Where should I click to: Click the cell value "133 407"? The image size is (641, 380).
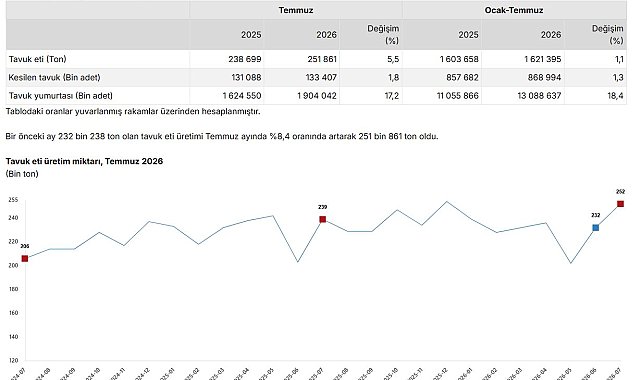tap(321, 77)
